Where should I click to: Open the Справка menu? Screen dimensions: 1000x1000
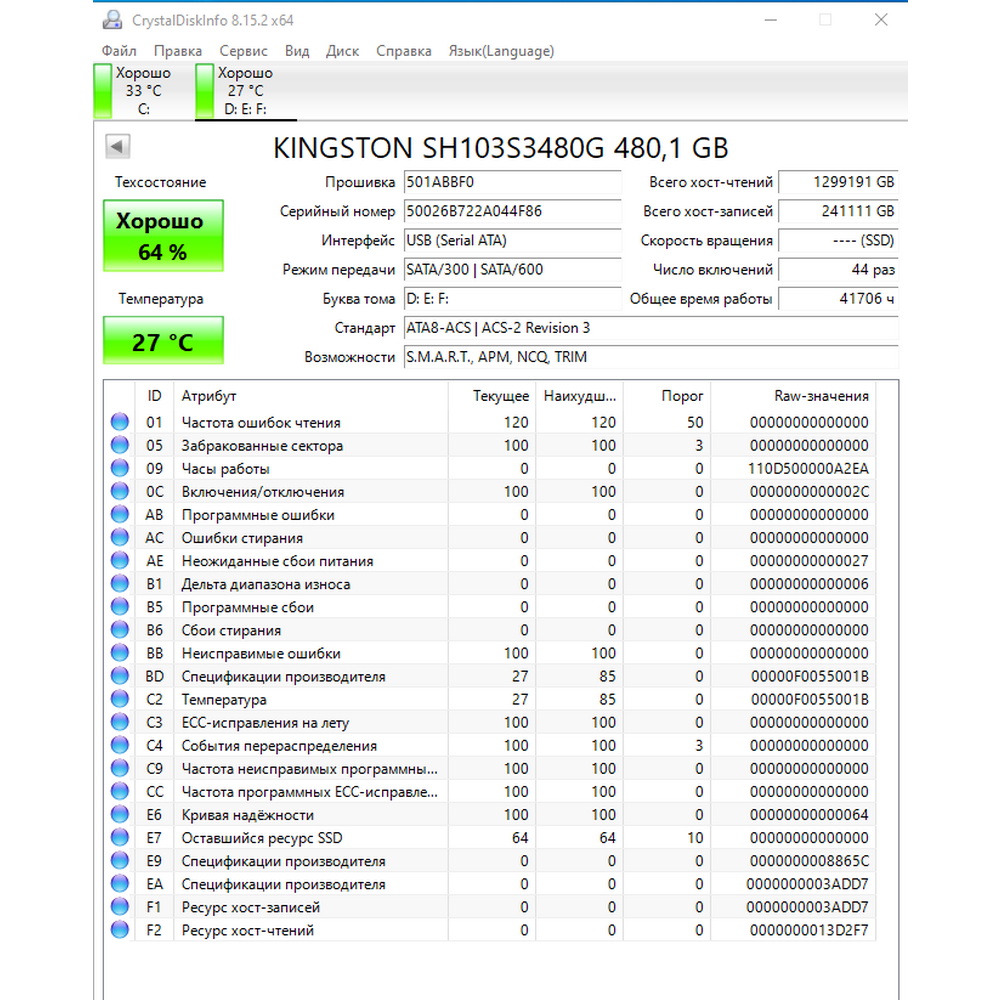coord(404,50)
